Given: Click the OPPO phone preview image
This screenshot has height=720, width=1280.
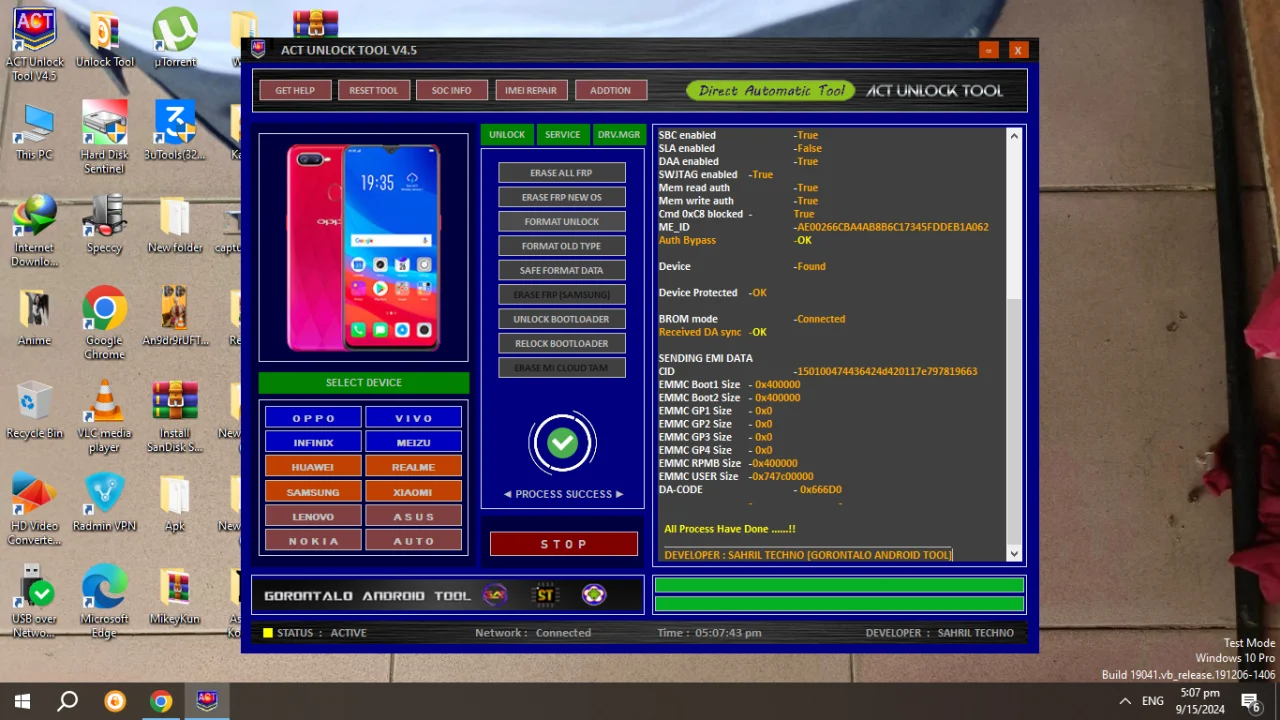Looking at the screenshot, I should 364,247.
